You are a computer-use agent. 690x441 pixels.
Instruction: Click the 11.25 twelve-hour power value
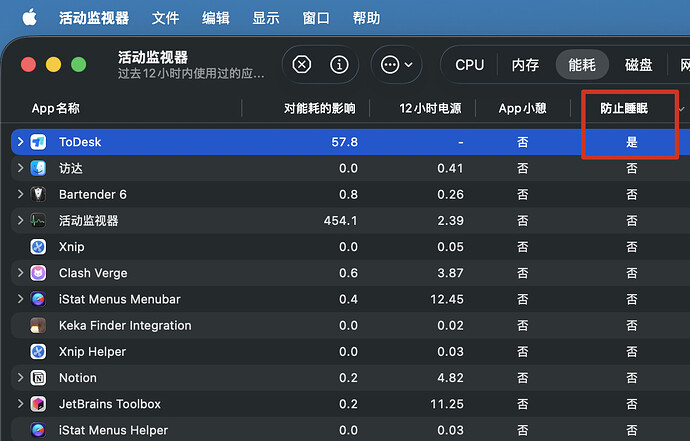coord(447,404)
